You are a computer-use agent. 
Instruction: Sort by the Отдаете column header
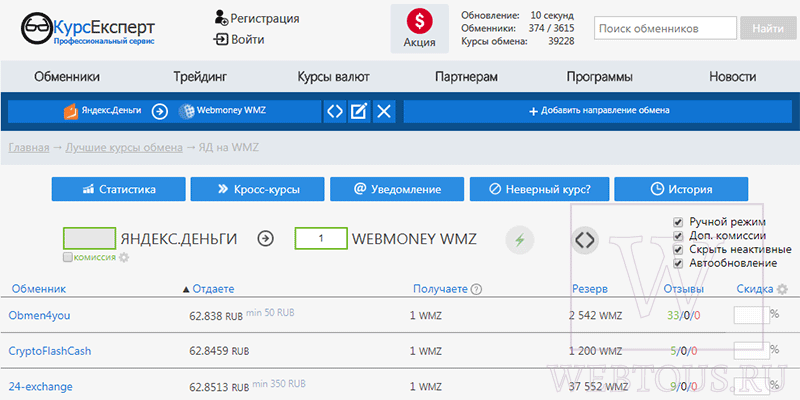pyautogui.click(x=213, y=289)
